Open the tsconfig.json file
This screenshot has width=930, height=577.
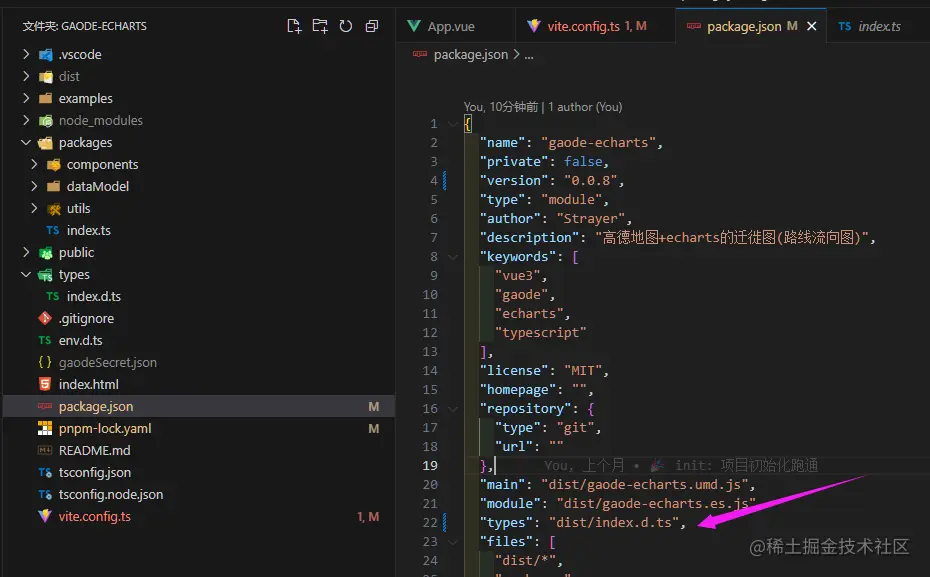pyautogui.click(x=94, y=473)
